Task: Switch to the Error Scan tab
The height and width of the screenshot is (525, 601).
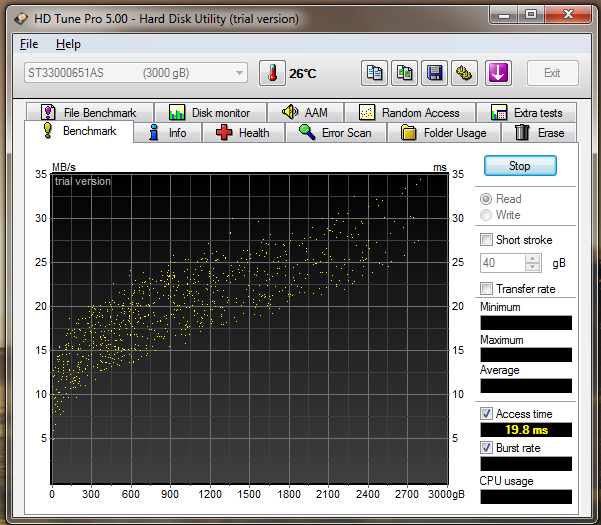Action: (x=336, y=133)
